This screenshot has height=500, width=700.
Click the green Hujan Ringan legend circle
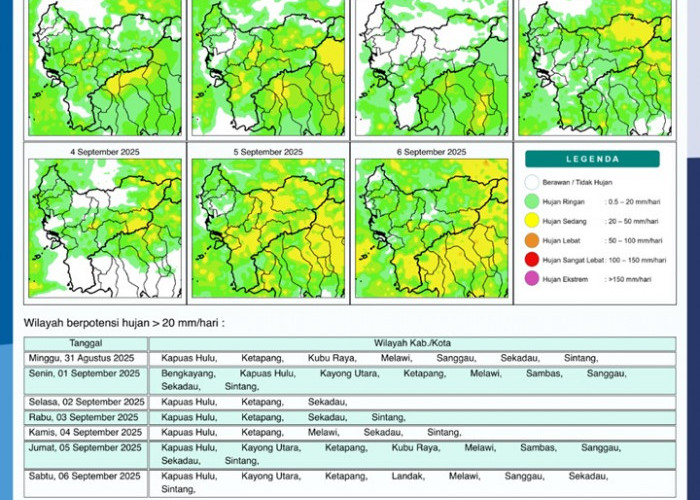coord(532,201)
